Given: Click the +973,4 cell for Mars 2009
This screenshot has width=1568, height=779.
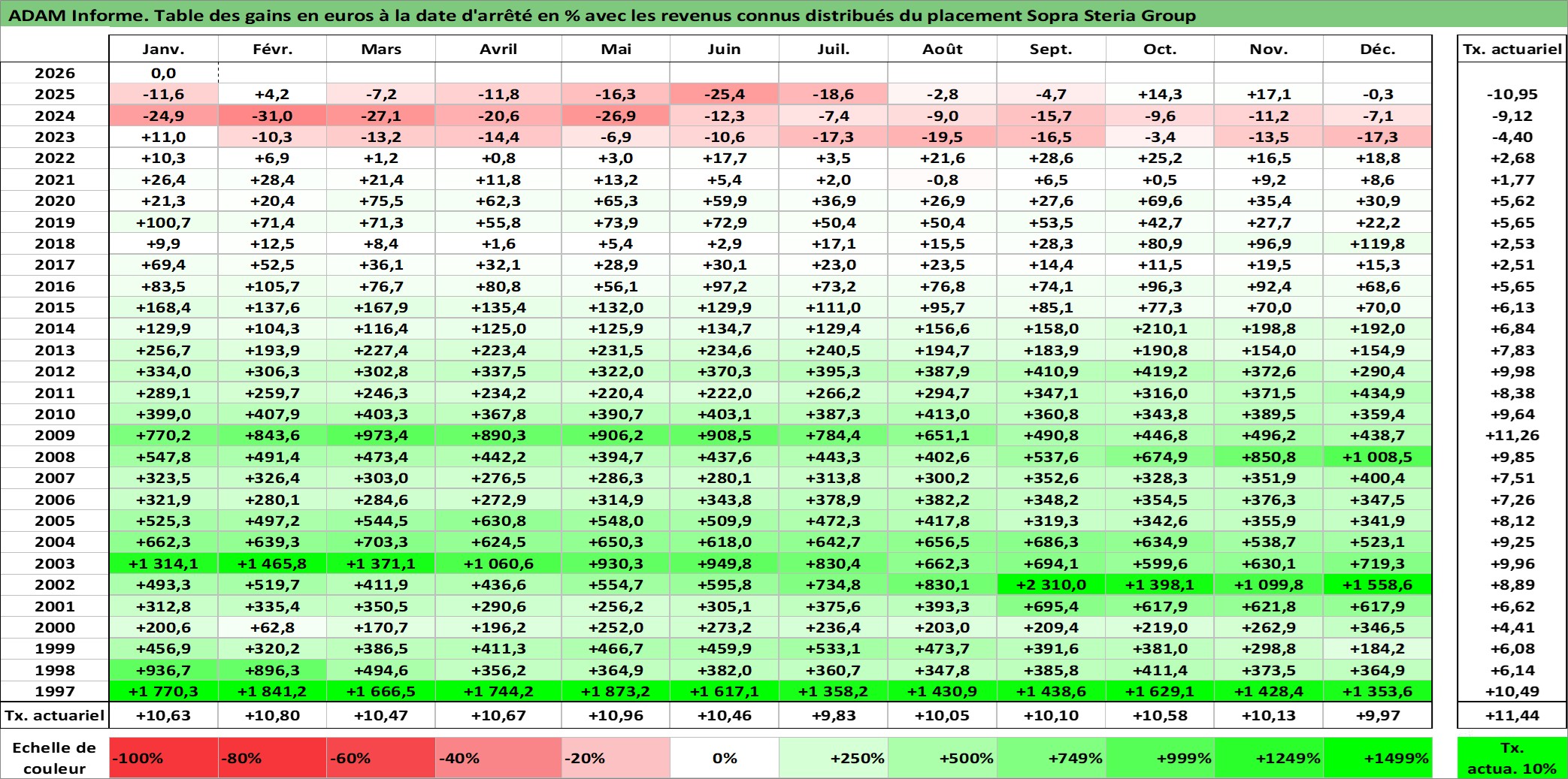Looking at the screenshot, I should [x=381, y=435].
